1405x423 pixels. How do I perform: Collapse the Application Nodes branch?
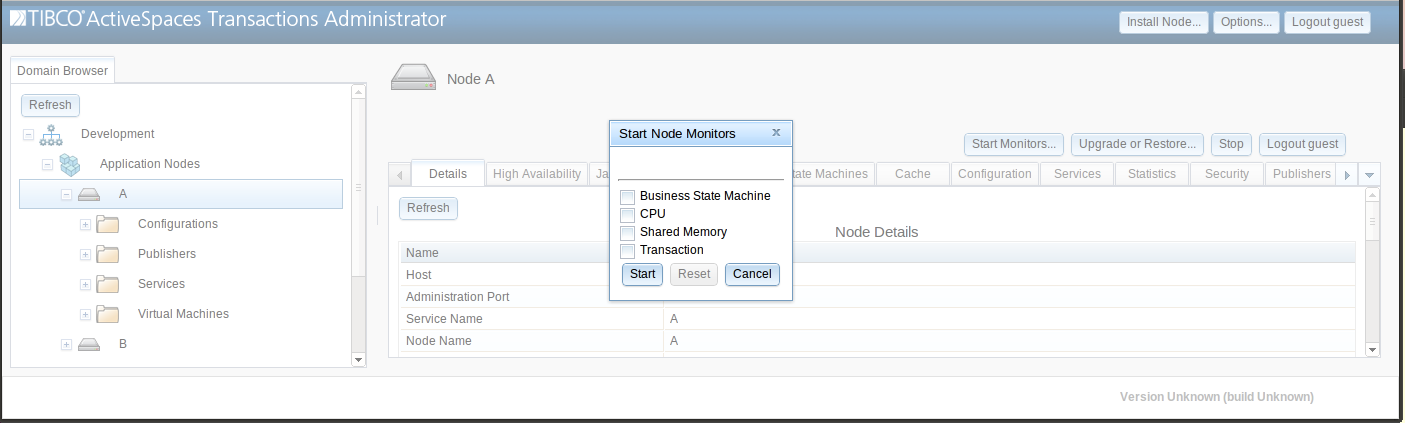tap(47, 164)
